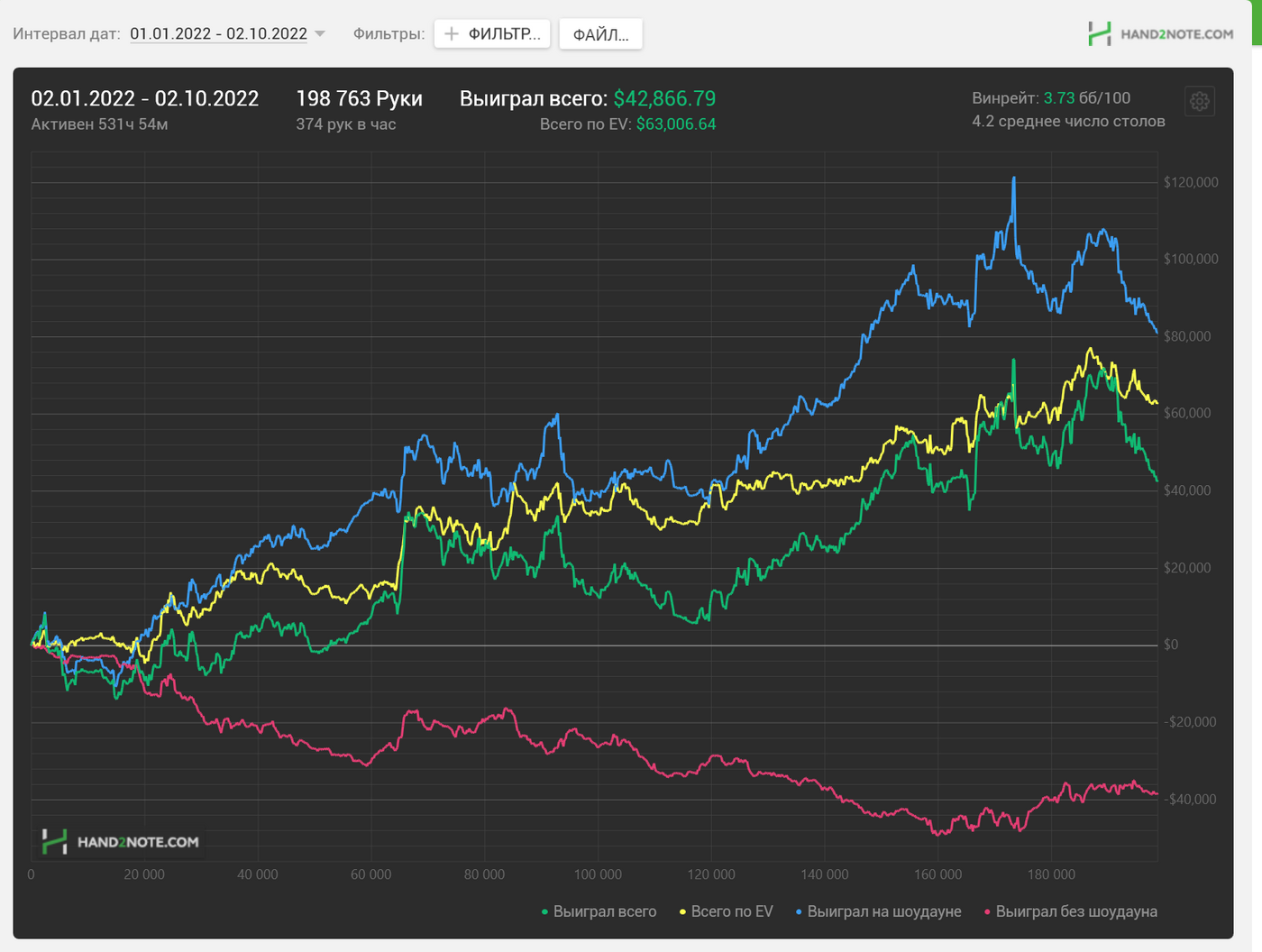This screenshot has width=1262, height=952.
Task: Click the -$40,000 y-axis label
Action: click(1190, 800)
